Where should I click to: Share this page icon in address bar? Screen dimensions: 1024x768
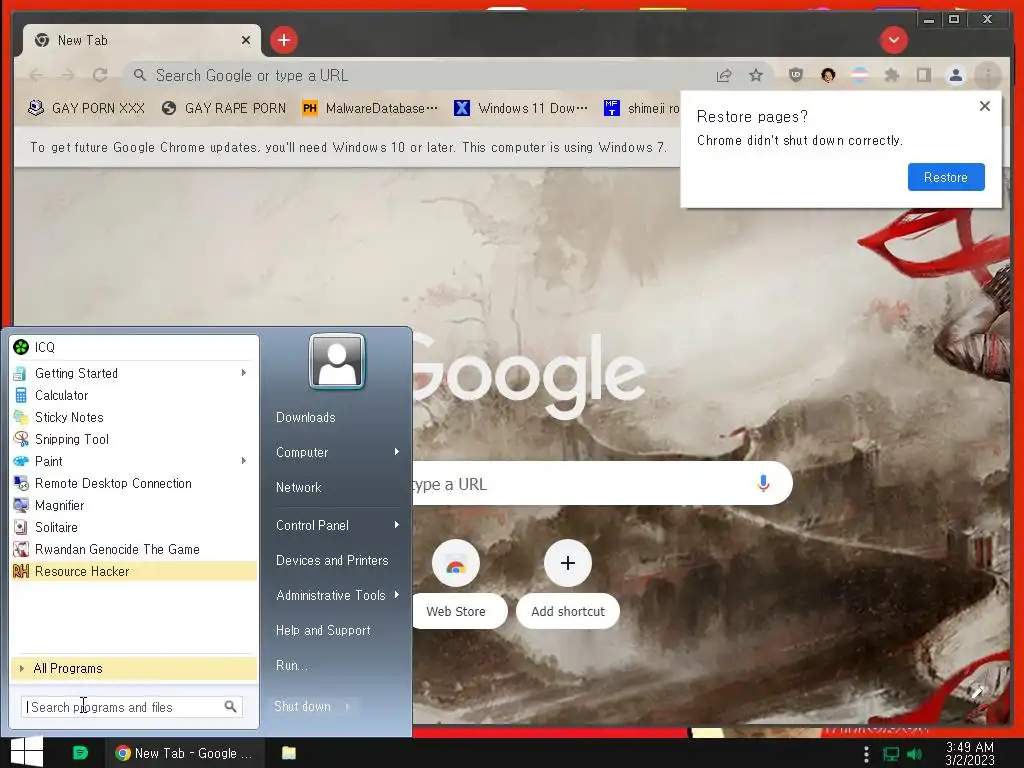point(724,76)
